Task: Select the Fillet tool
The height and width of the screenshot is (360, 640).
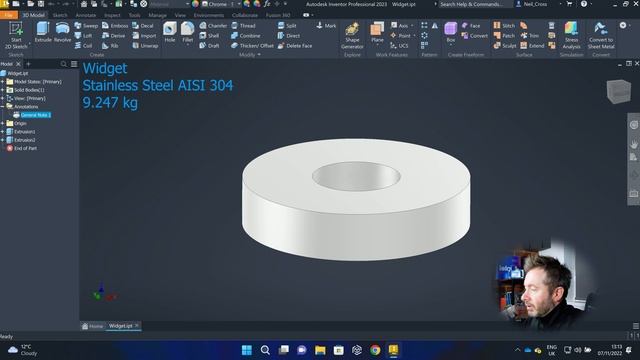Action: click(x=187, y=33)
